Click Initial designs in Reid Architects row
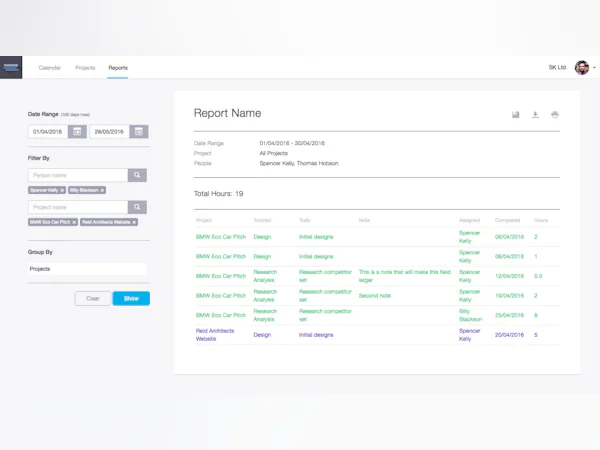 tap(316, 335)
